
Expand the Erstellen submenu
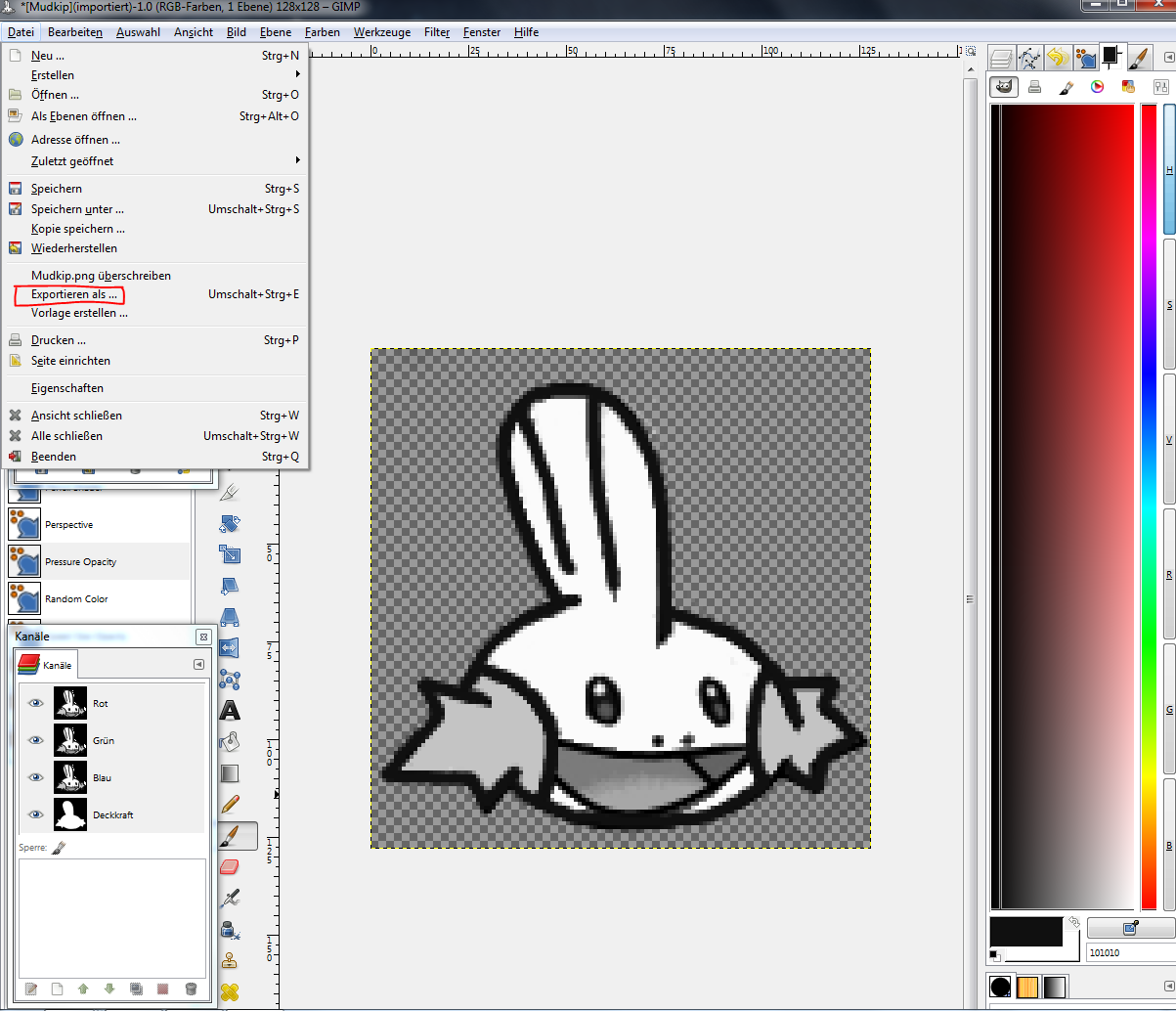156,74
